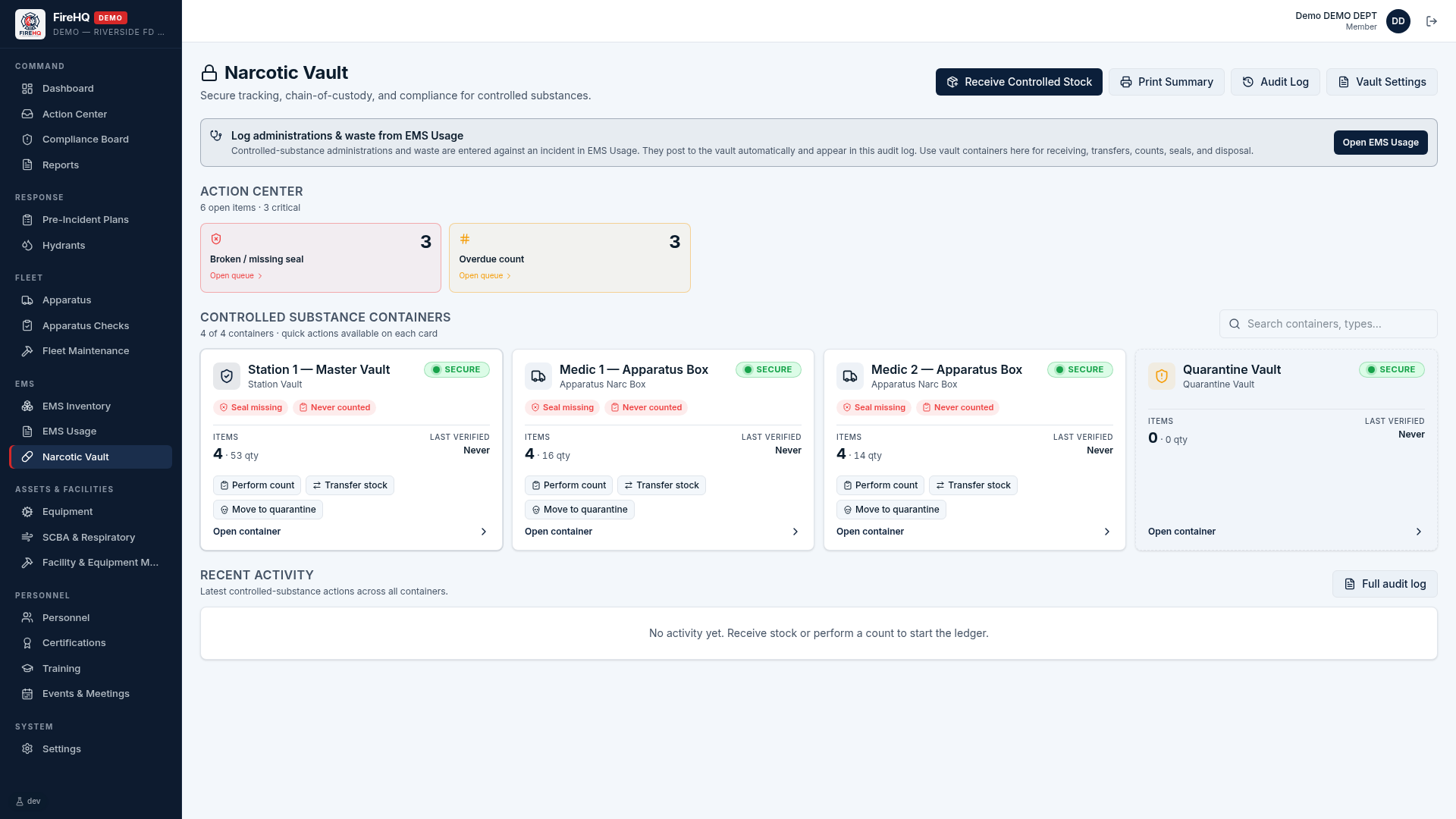Expand Open container chevron on Station 1 card
Screen dimensions: 1456x819
(x=484, y=532)
